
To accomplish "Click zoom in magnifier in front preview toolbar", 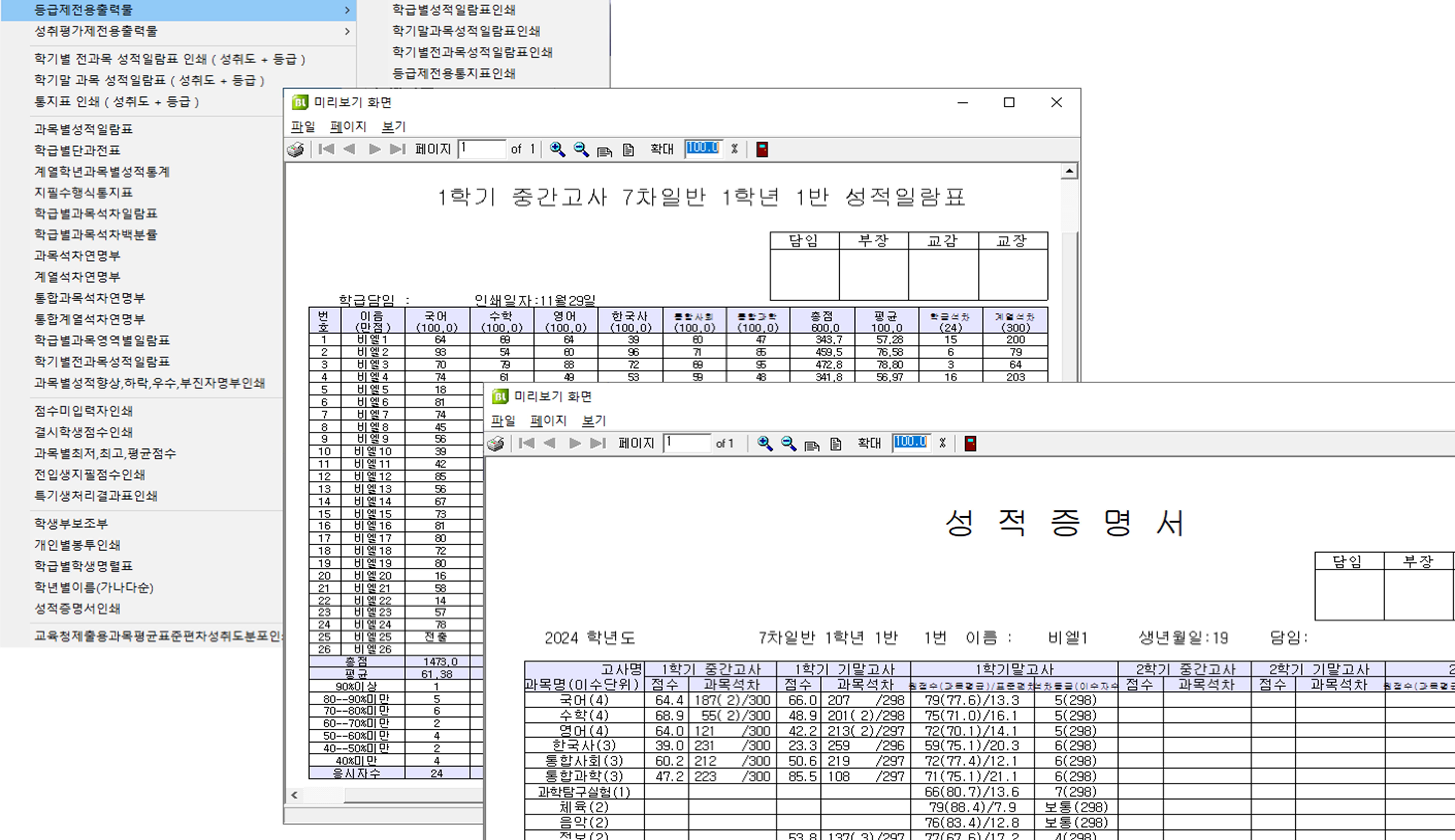I will pos(765,443).
